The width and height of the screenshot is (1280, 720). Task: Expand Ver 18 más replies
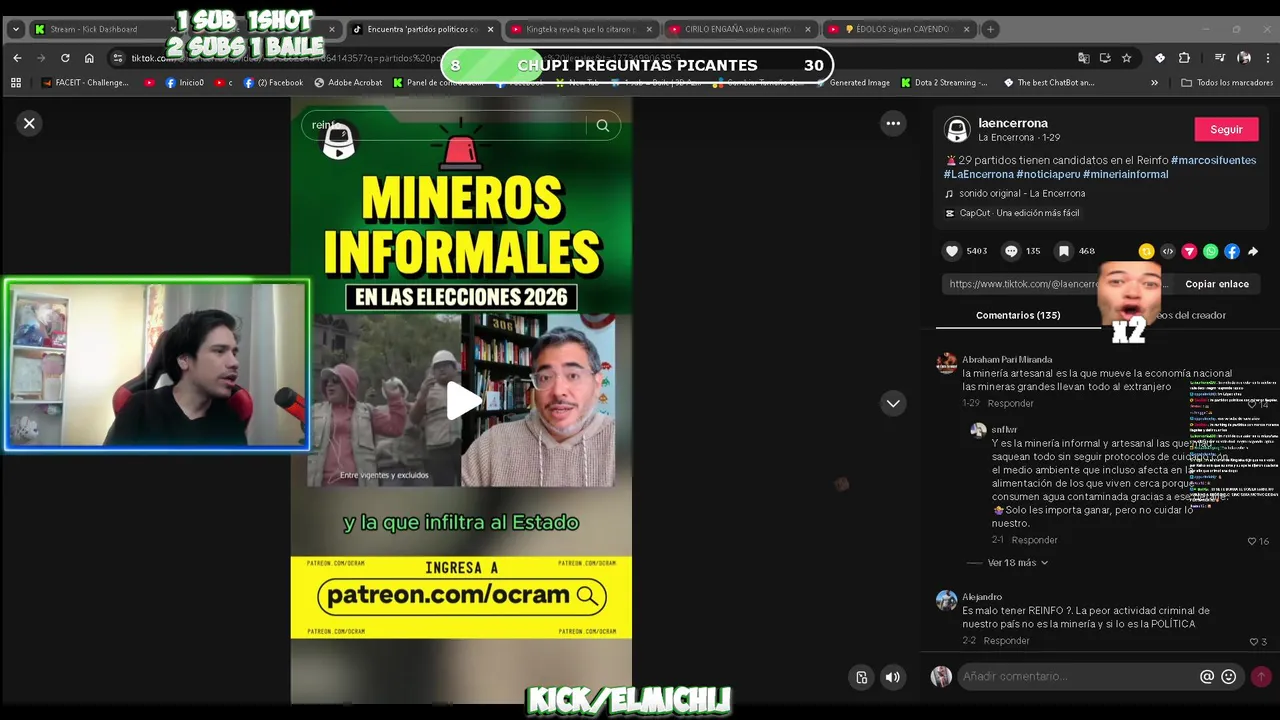pyautogui.click(x=1017, y=563)
